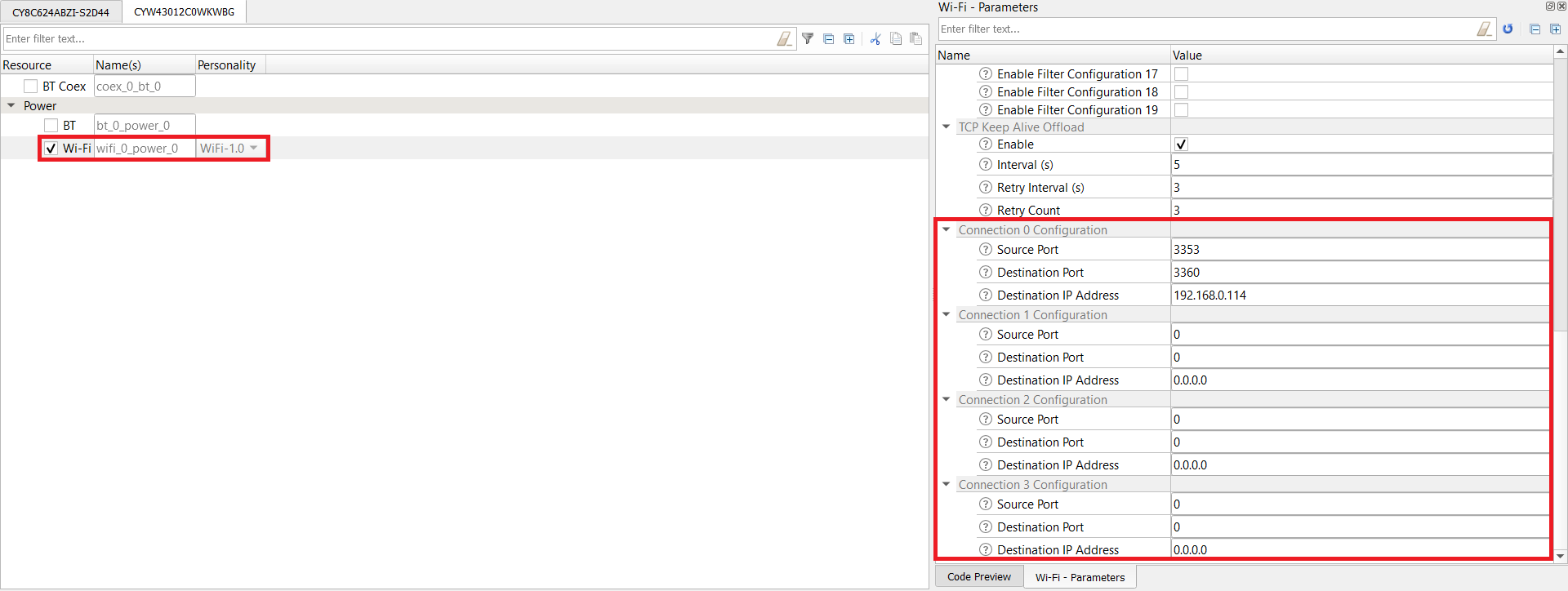Collapse Connection 0 Configuration section
Screen dimensions: 1568x591
tap(947, 229)
